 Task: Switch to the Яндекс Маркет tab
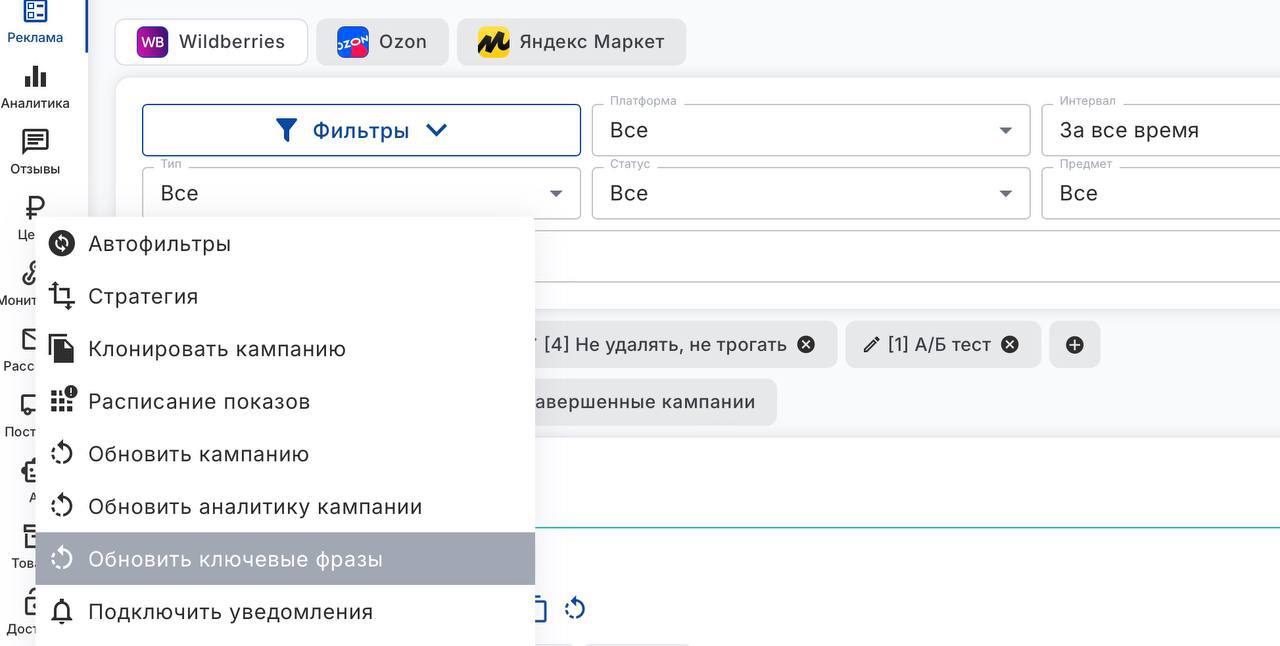point(571,42)
